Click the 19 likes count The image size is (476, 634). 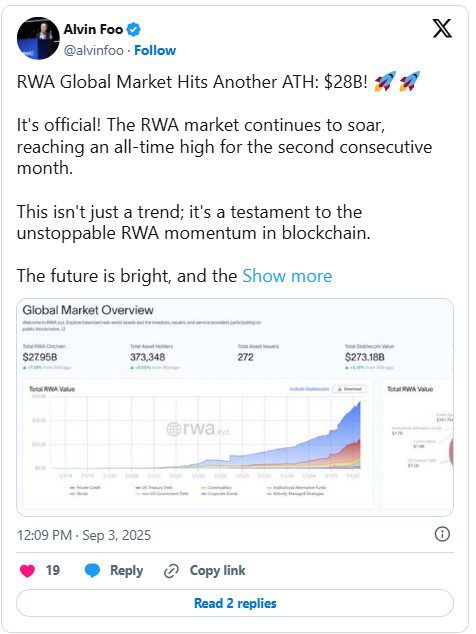click(x=53, y=571)
